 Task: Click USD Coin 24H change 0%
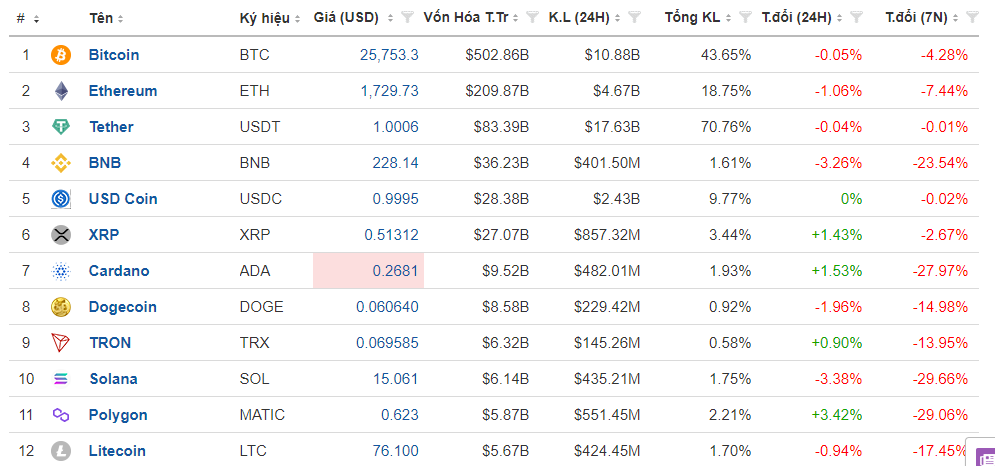tap(851, 199)
